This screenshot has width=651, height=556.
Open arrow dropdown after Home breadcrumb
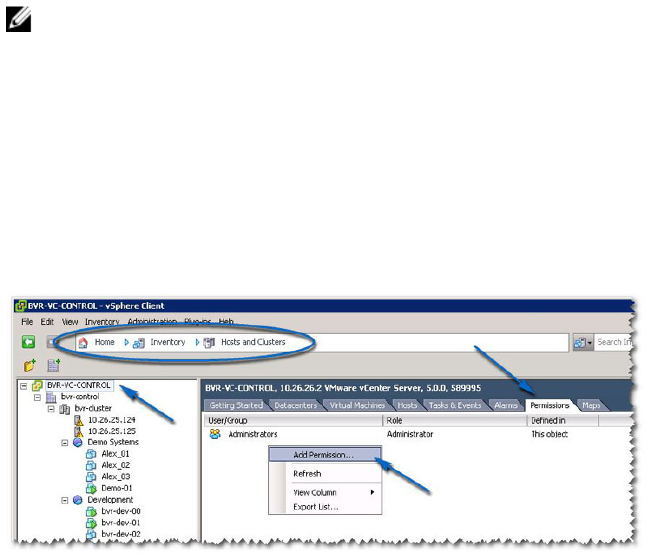point(127,343)
